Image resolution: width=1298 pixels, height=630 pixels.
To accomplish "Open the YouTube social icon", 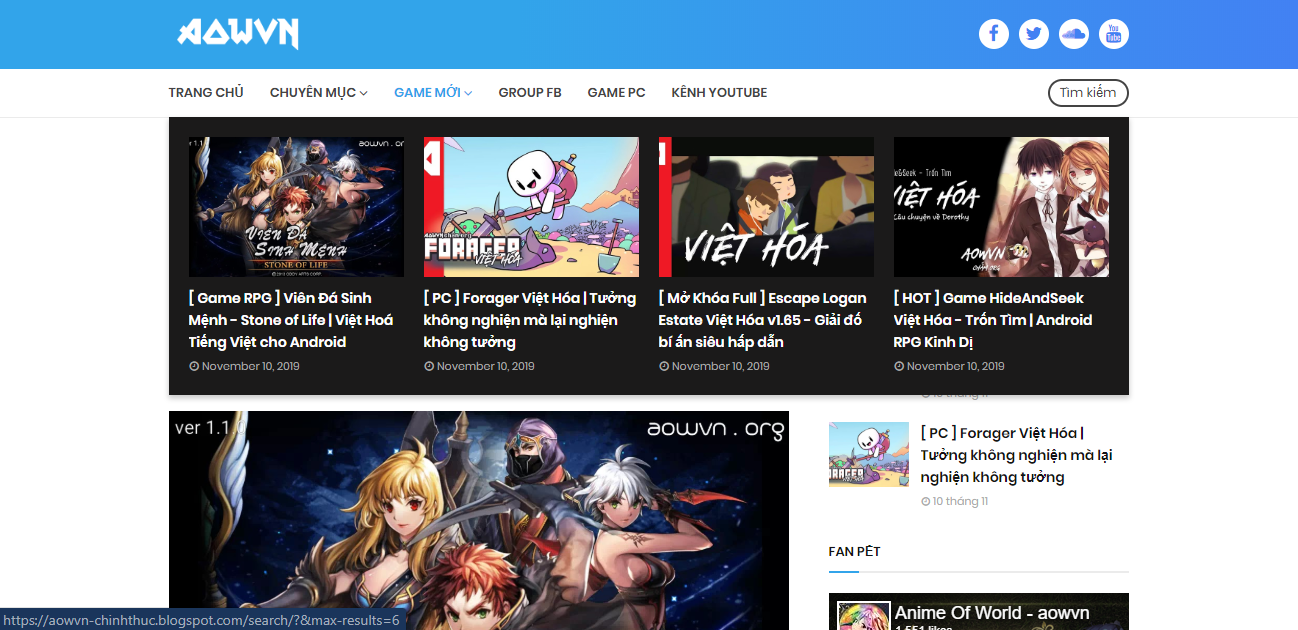I will click(1113, 34).
